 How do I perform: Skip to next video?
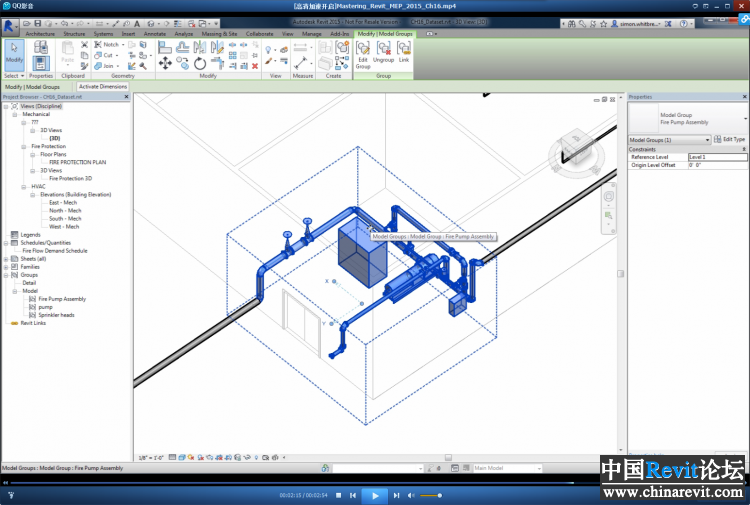pyautogui.click(x=396, y=495)
